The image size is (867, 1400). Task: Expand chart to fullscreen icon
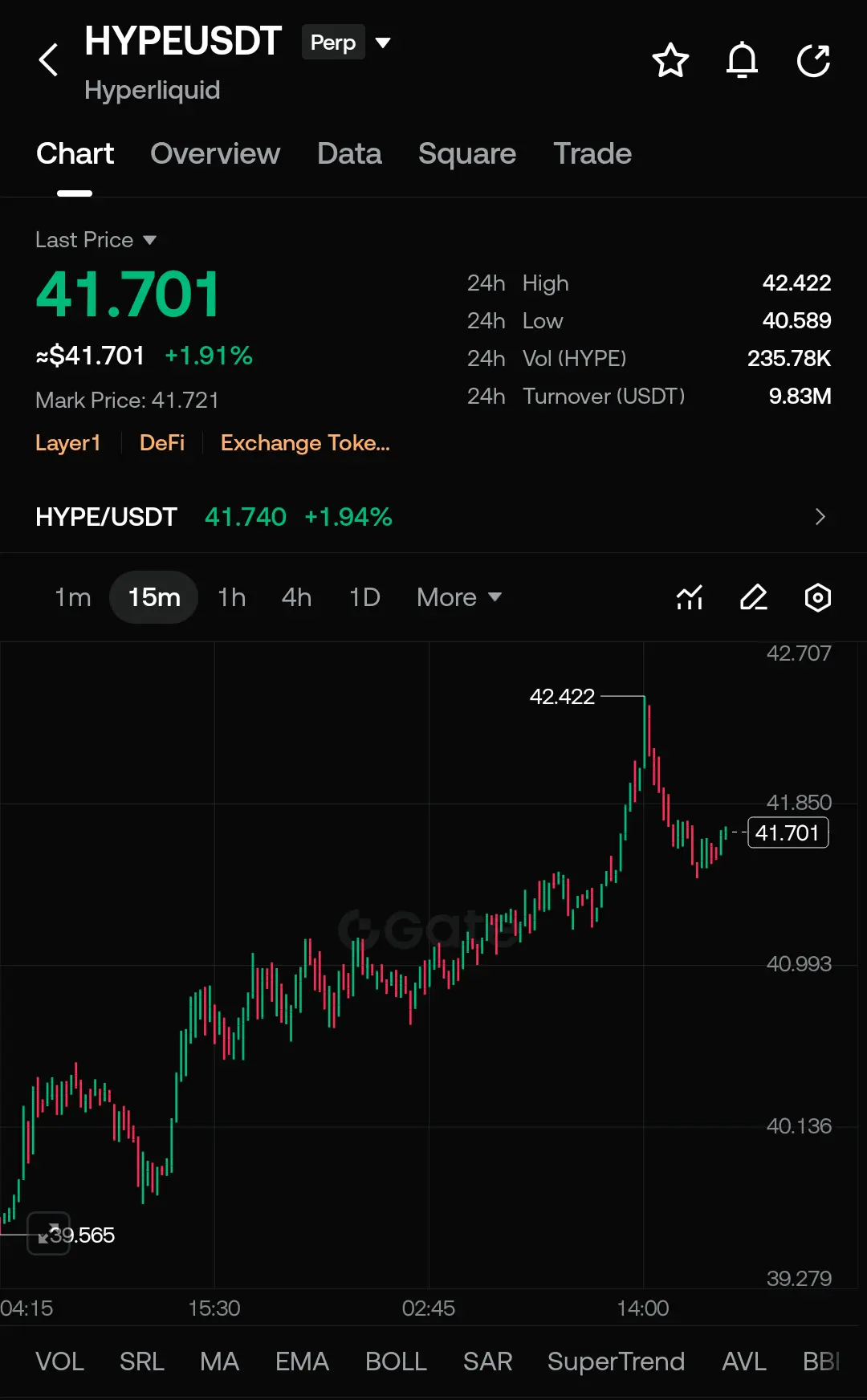tap(49, 1233)
